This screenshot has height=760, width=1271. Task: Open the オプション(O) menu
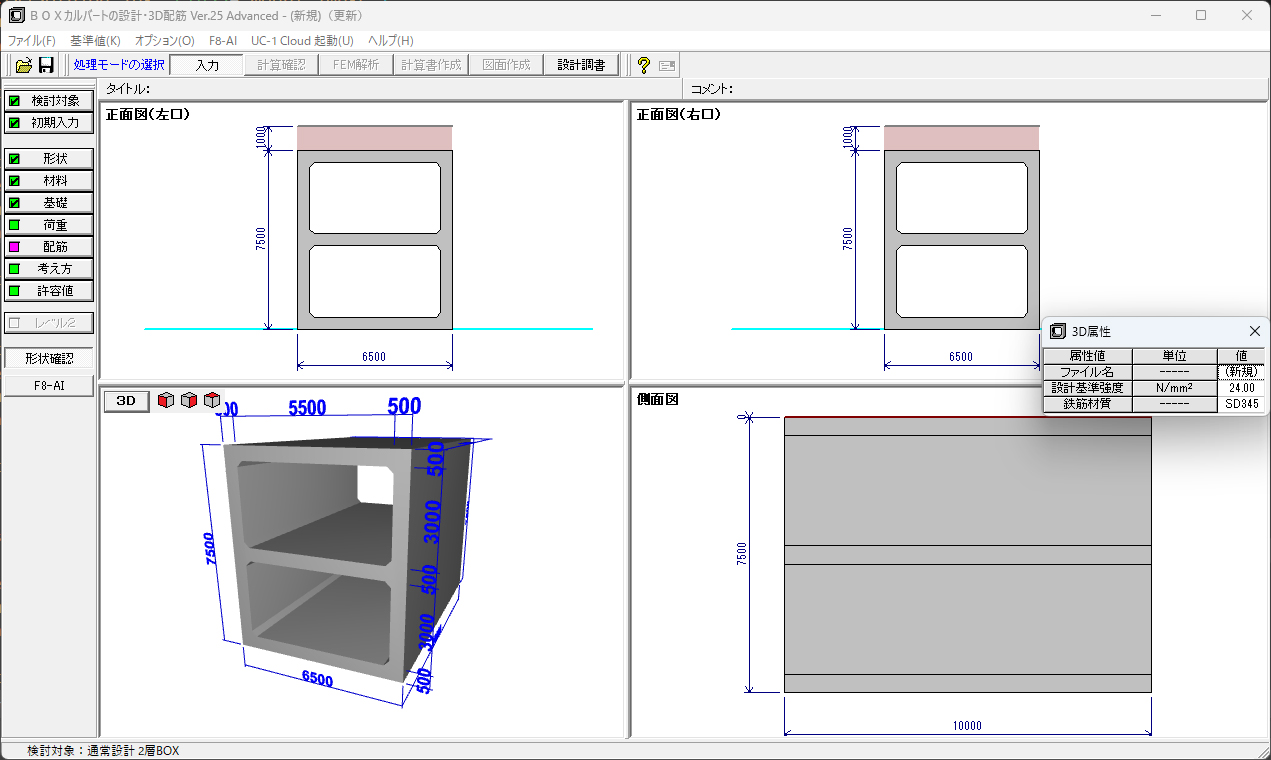[165, 41]
